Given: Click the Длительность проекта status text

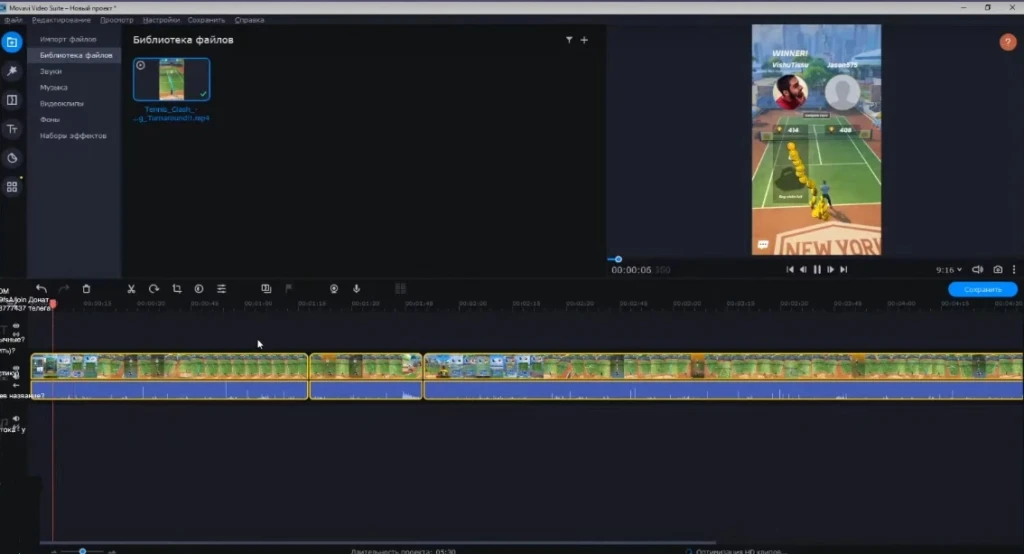Looking at the screenshot, I should tap(403, 551).
